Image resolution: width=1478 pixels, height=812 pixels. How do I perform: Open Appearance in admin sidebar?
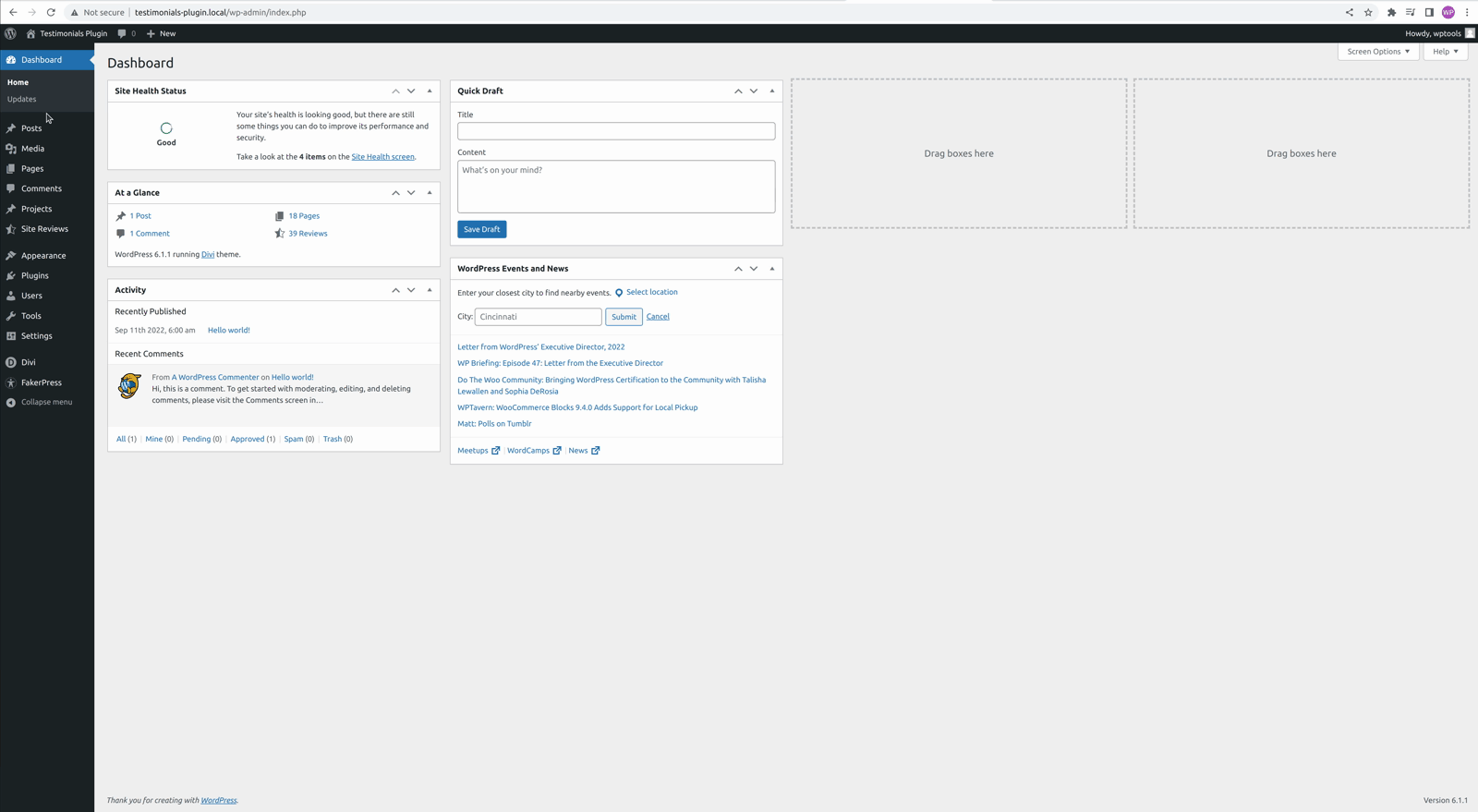(43, 256)
